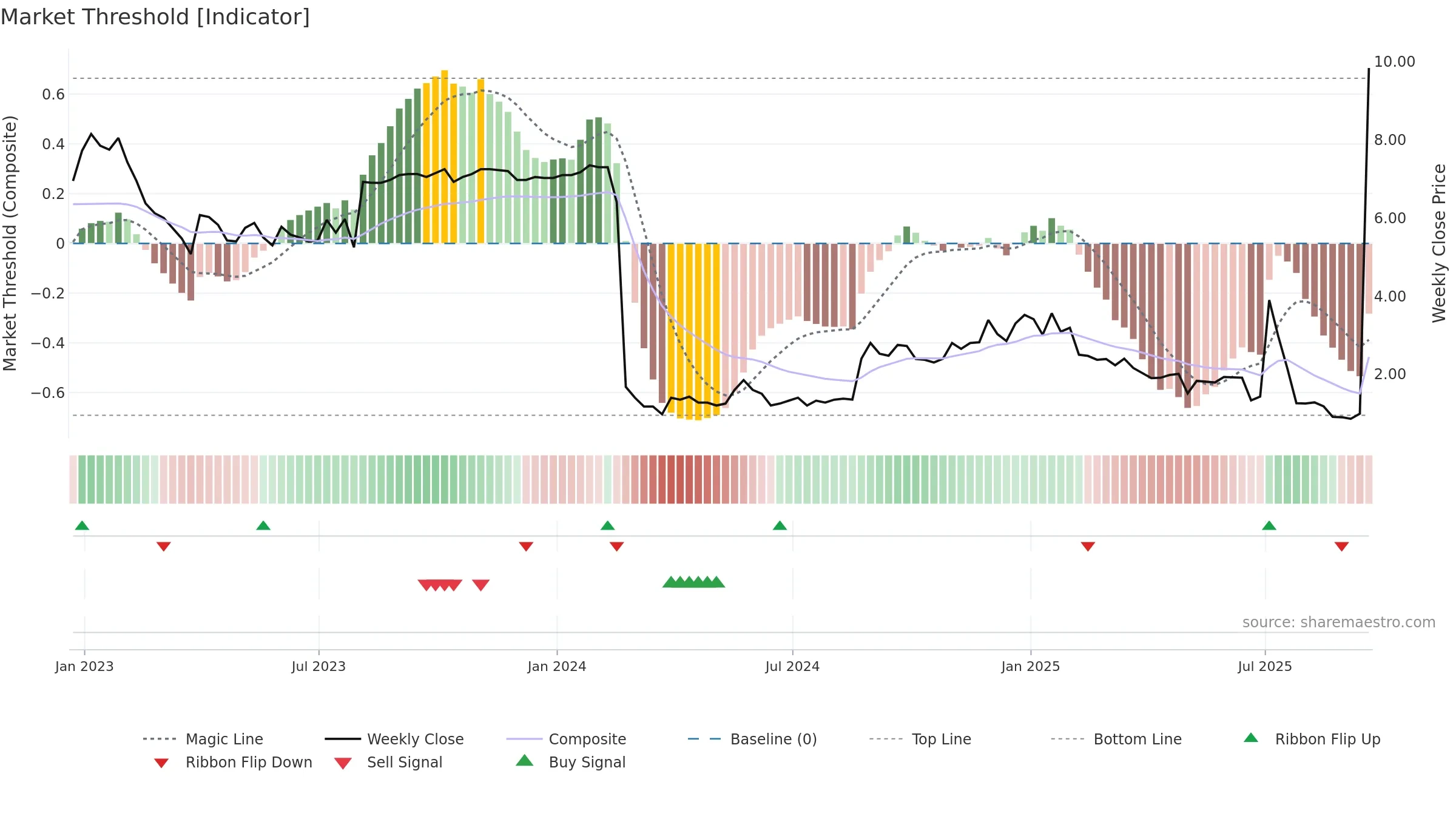Click the last Buy Signal marker in the cluster
This screenshot has width=1456, height=819.
[717, 582]
